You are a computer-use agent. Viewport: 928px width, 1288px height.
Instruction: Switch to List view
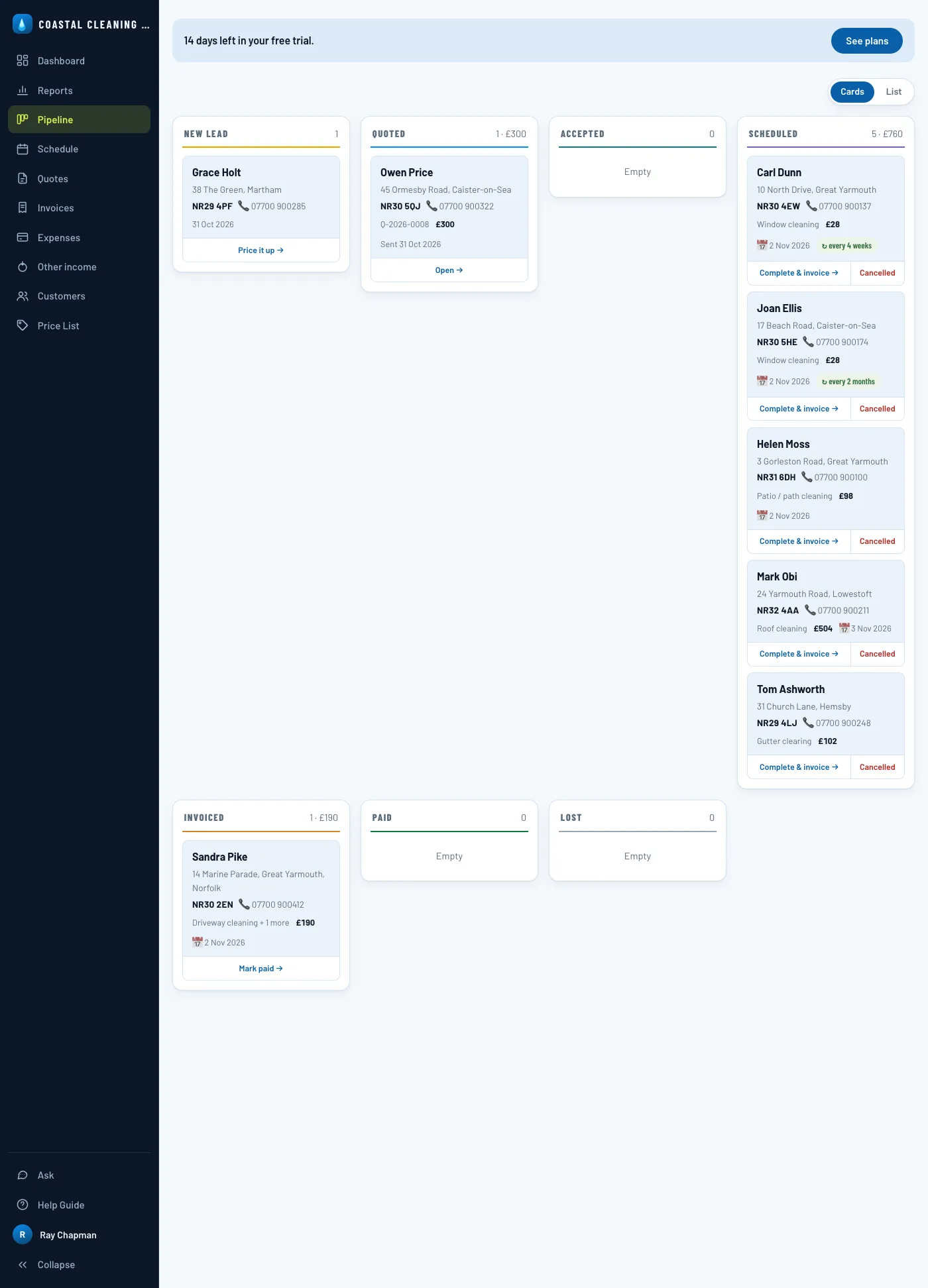pyautogui.click(x=894, y=92)
